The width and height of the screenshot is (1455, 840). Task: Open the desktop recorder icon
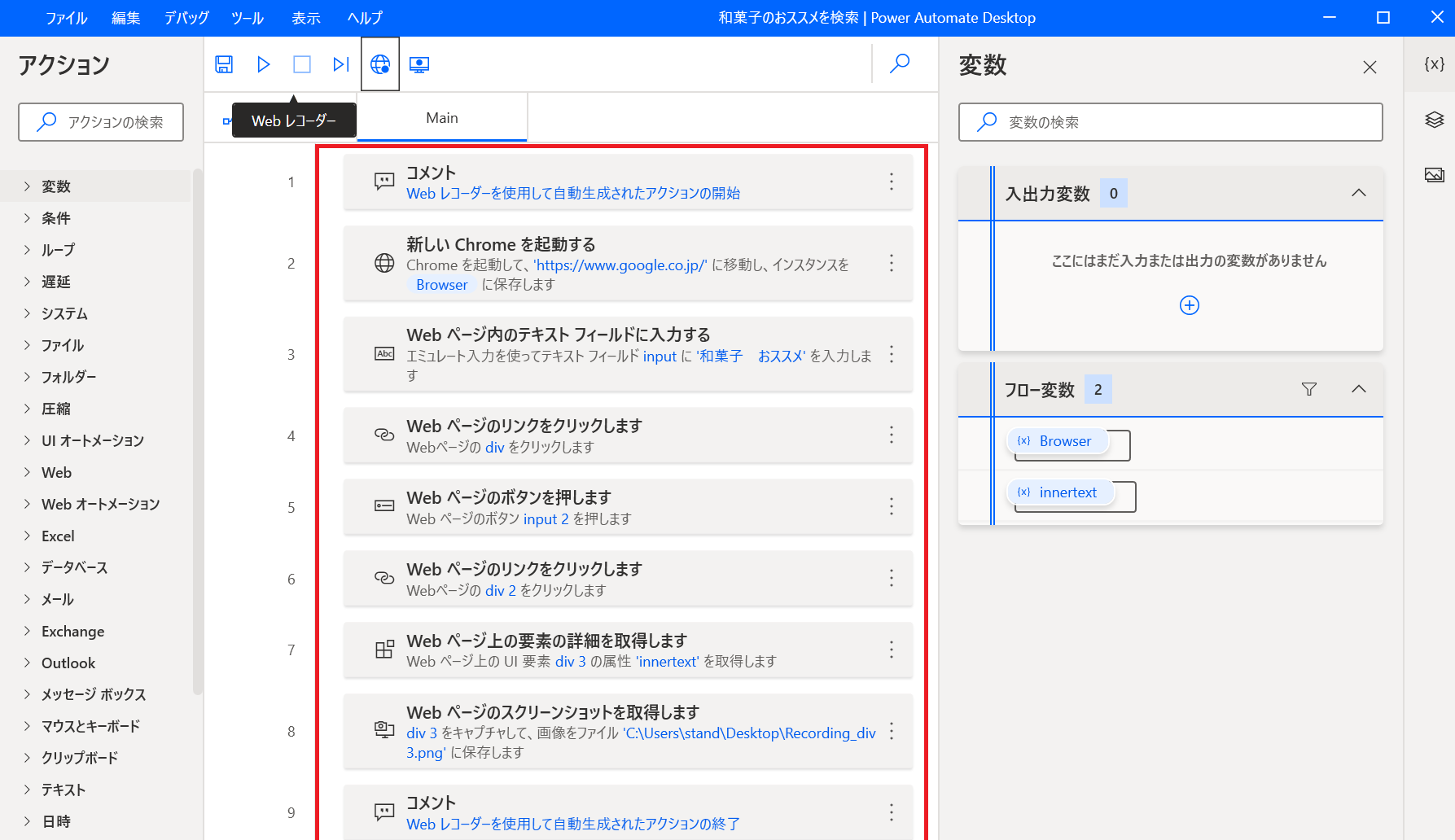tap(419, 64)
